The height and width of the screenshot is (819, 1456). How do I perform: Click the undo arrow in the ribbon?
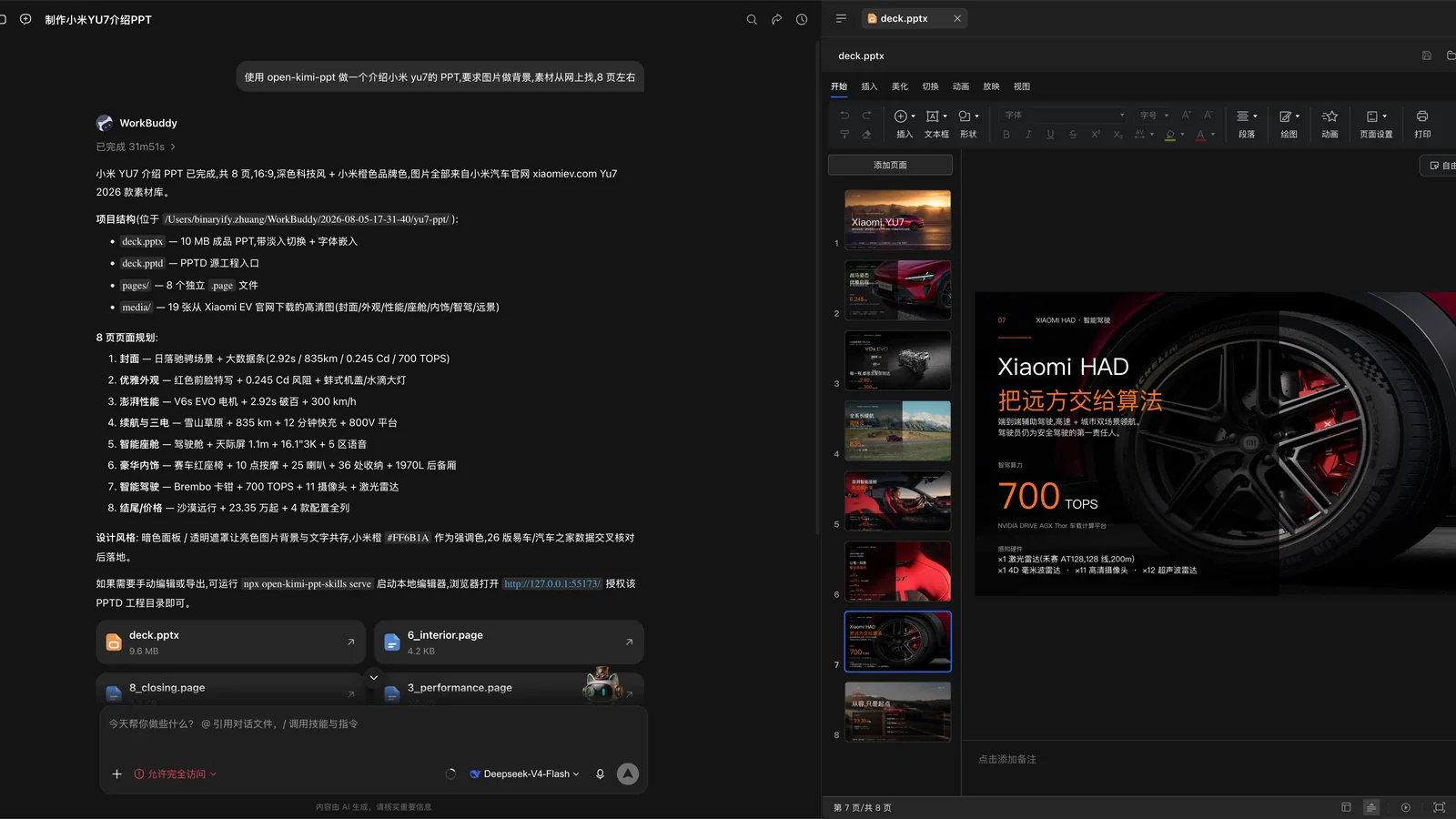click(844, 116)
